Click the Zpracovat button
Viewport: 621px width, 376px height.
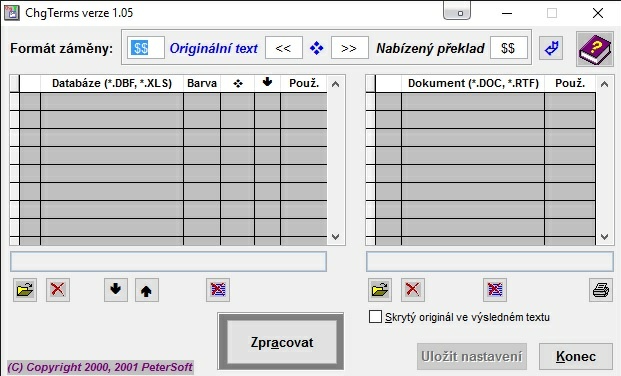[x=281, y=342]
